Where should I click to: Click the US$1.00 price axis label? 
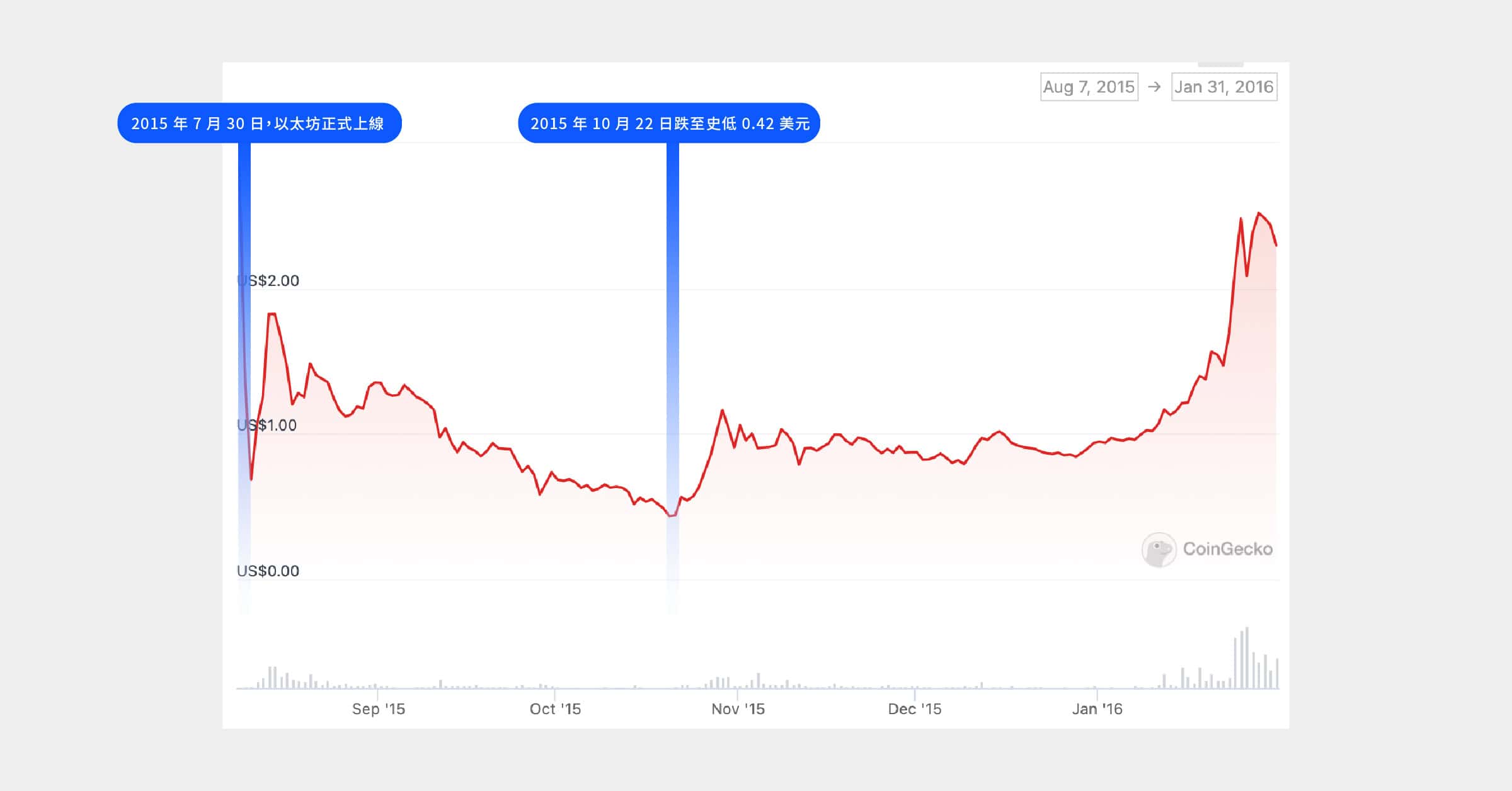click(267, 426)
